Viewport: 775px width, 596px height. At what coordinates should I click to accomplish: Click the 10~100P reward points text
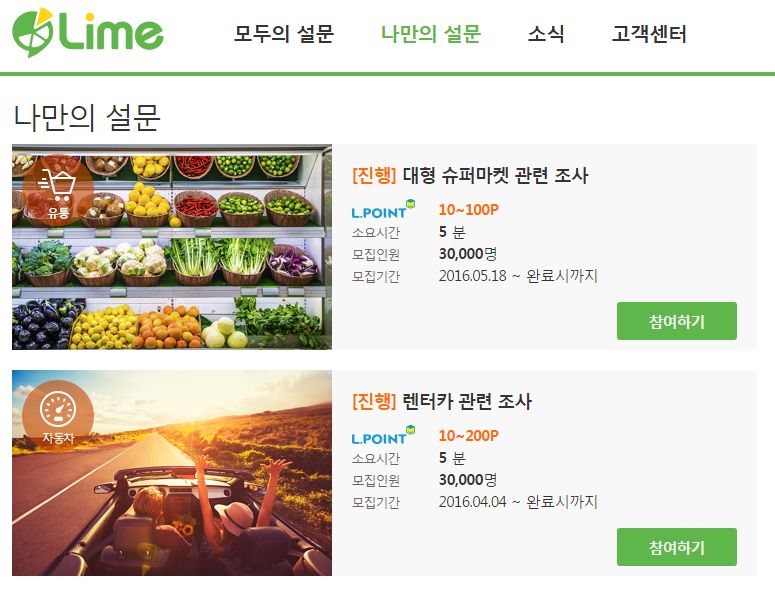click(x=469, y=210)
